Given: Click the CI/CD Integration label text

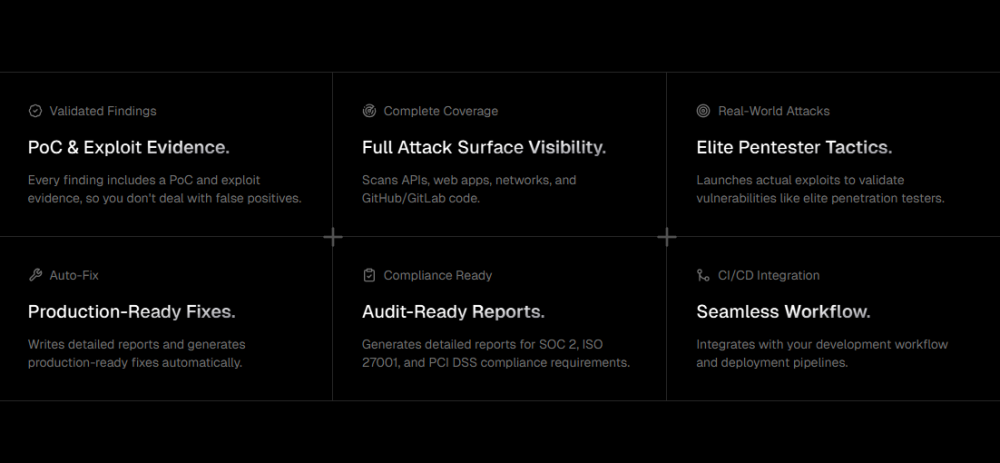Looking at the screenshot, I should 768,275.
